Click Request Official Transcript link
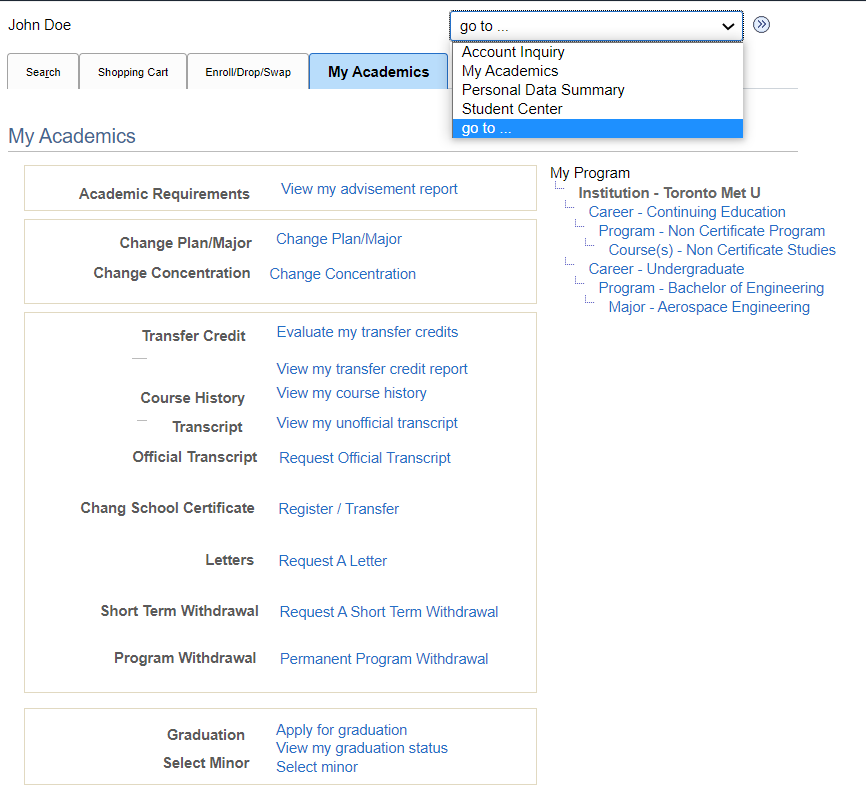Image resolution: width=866 pixels, height=788 pixels. point(365,458)
